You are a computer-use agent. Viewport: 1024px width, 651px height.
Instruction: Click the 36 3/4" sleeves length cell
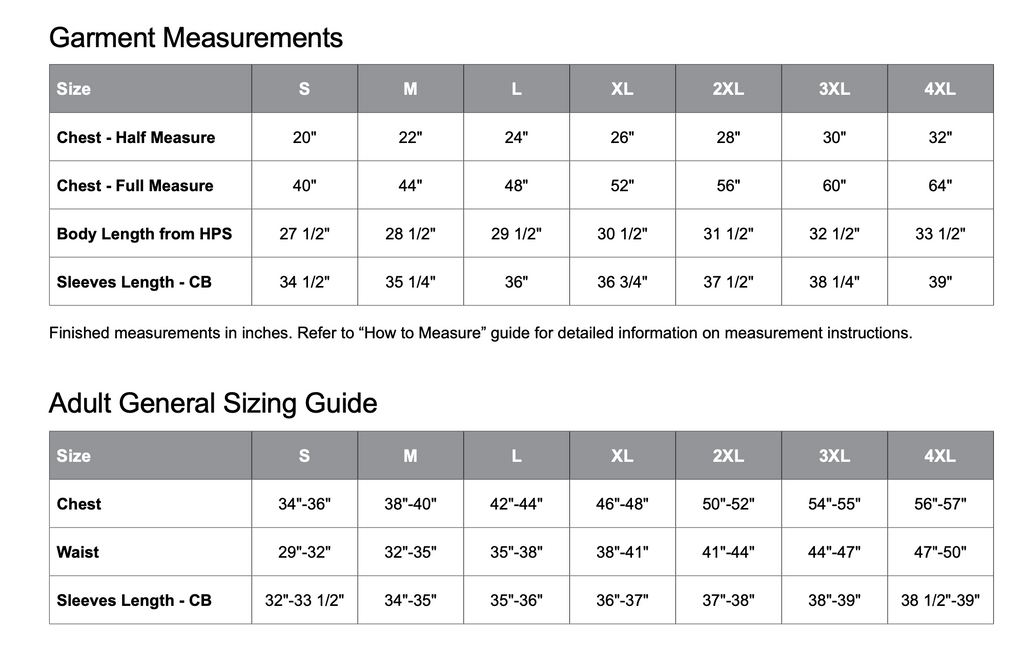[x=622, y=282]
